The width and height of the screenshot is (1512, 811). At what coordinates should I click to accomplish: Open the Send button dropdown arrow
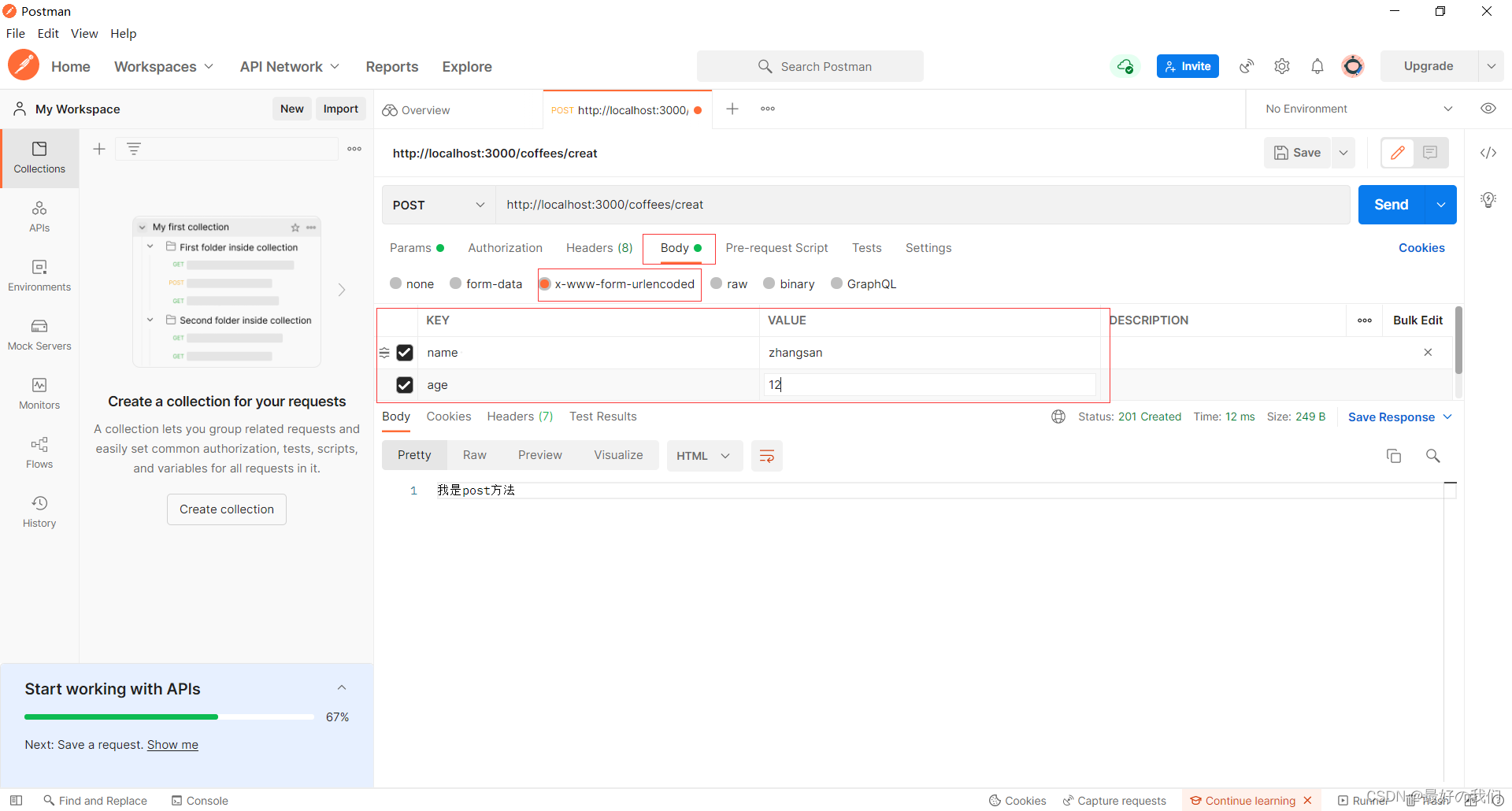pyautogui.click(x=1441, y=205)
